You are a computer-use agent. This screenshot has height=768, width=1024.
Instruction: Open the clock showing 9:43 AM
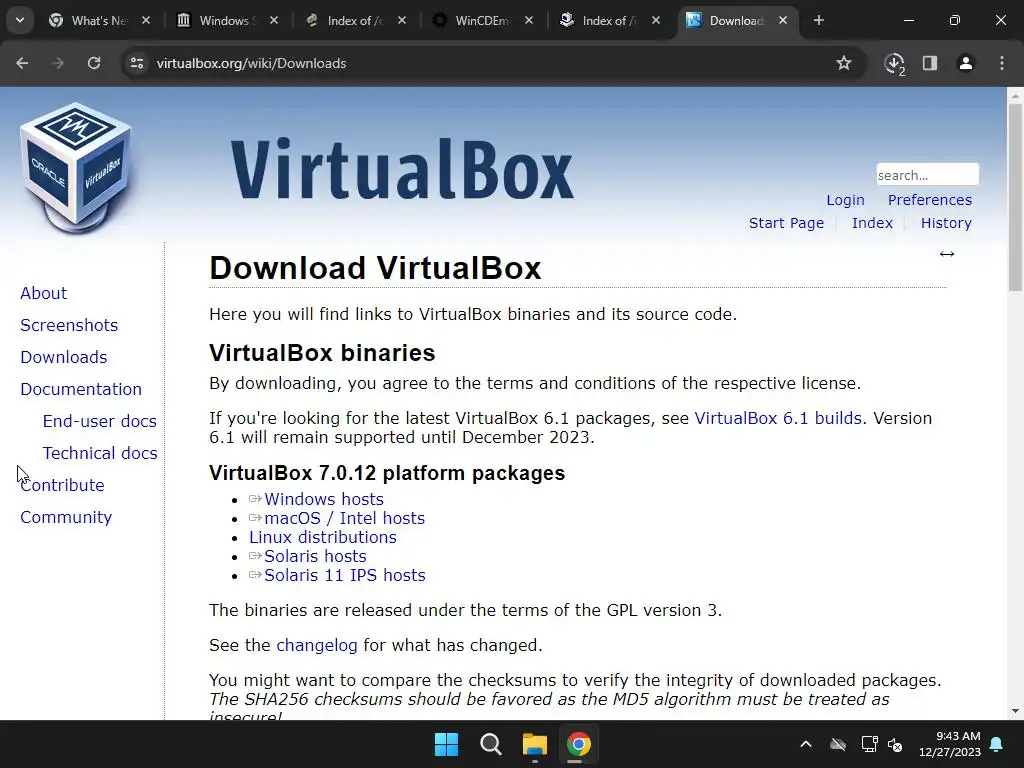(950, 744)
